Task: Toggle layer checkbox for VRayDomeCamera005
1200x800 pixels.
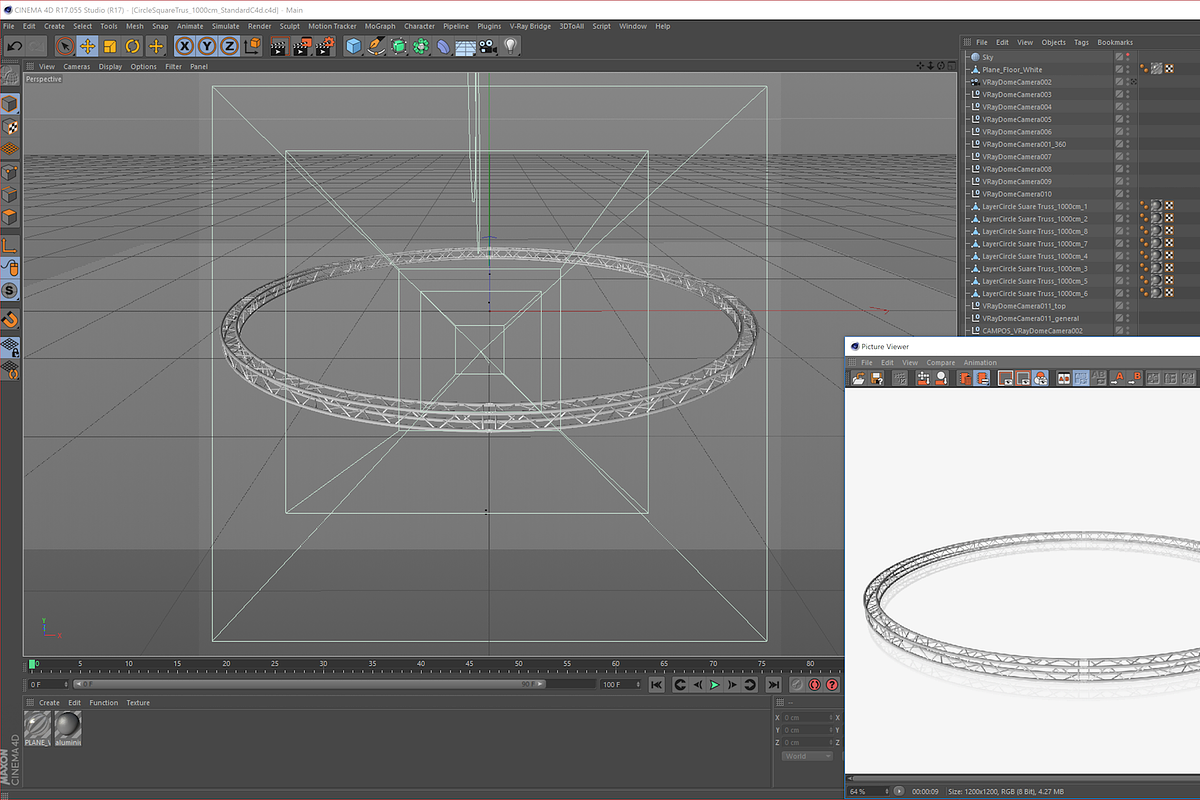Action: tap(1119, 119)
